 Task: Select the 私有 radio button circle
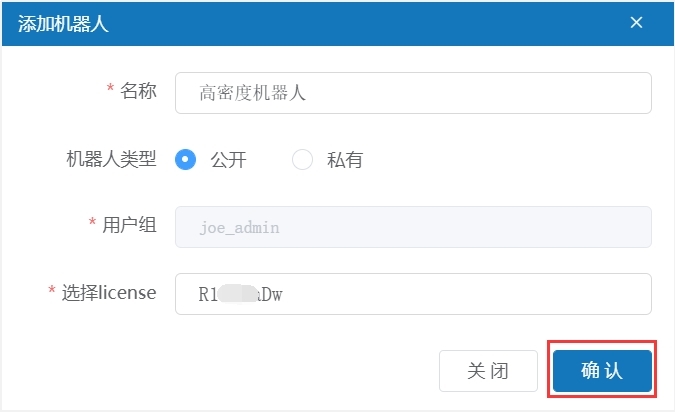(x=302, y=159)
